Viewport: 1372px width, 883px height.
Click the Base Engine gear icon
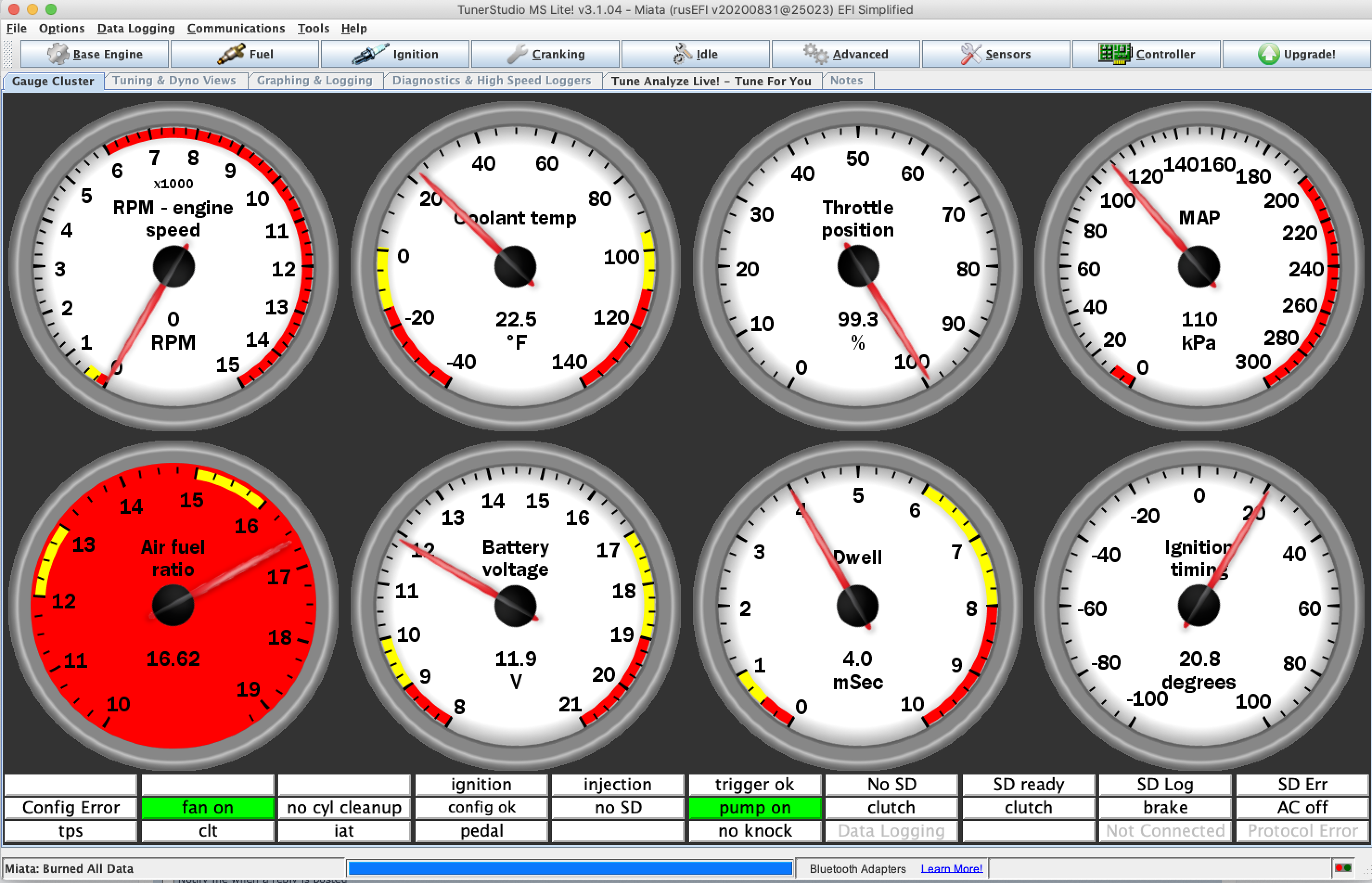coord(58,54)
